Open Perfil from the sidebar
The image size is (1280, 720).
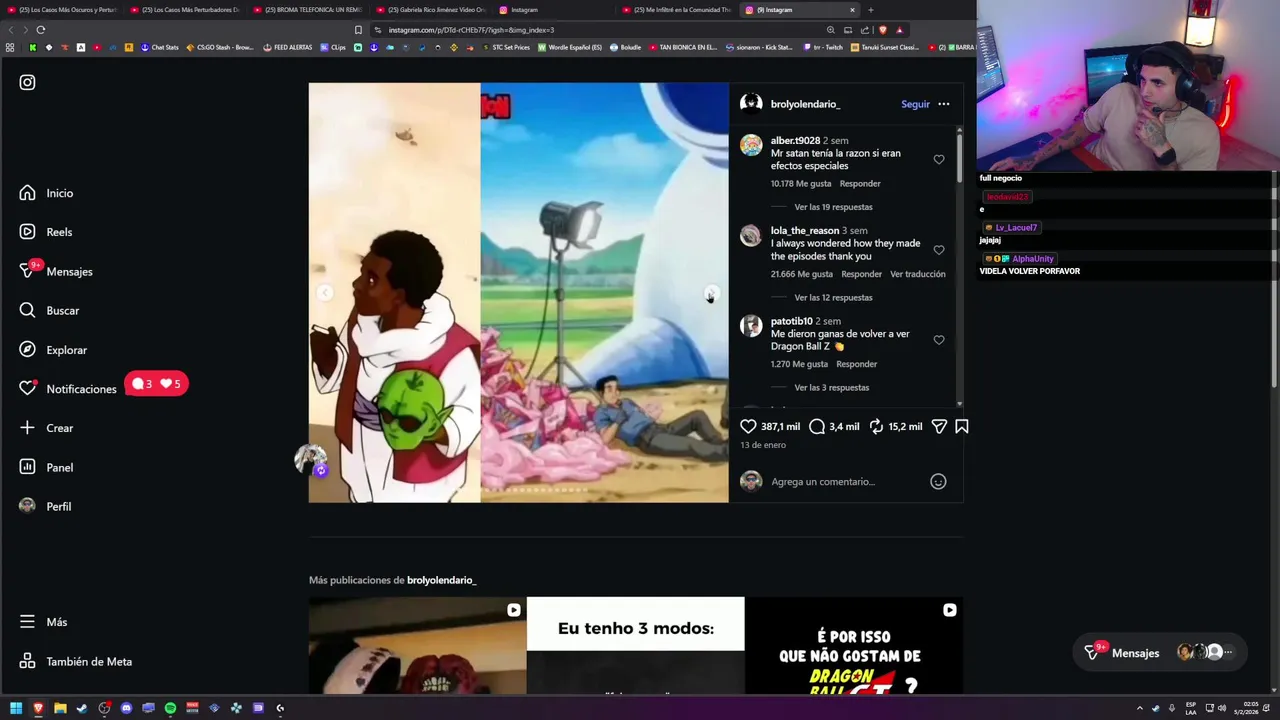[45, 506]
